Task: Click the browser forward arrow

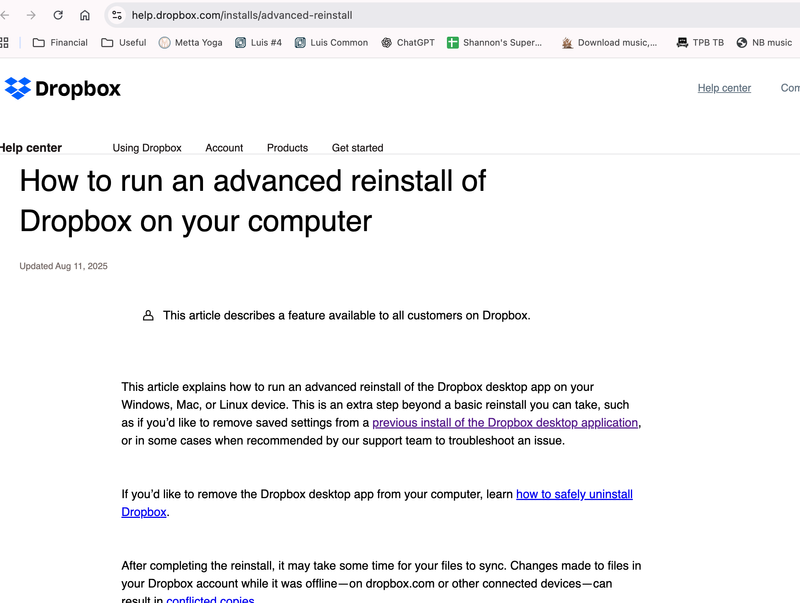Action: click(31, 15)
